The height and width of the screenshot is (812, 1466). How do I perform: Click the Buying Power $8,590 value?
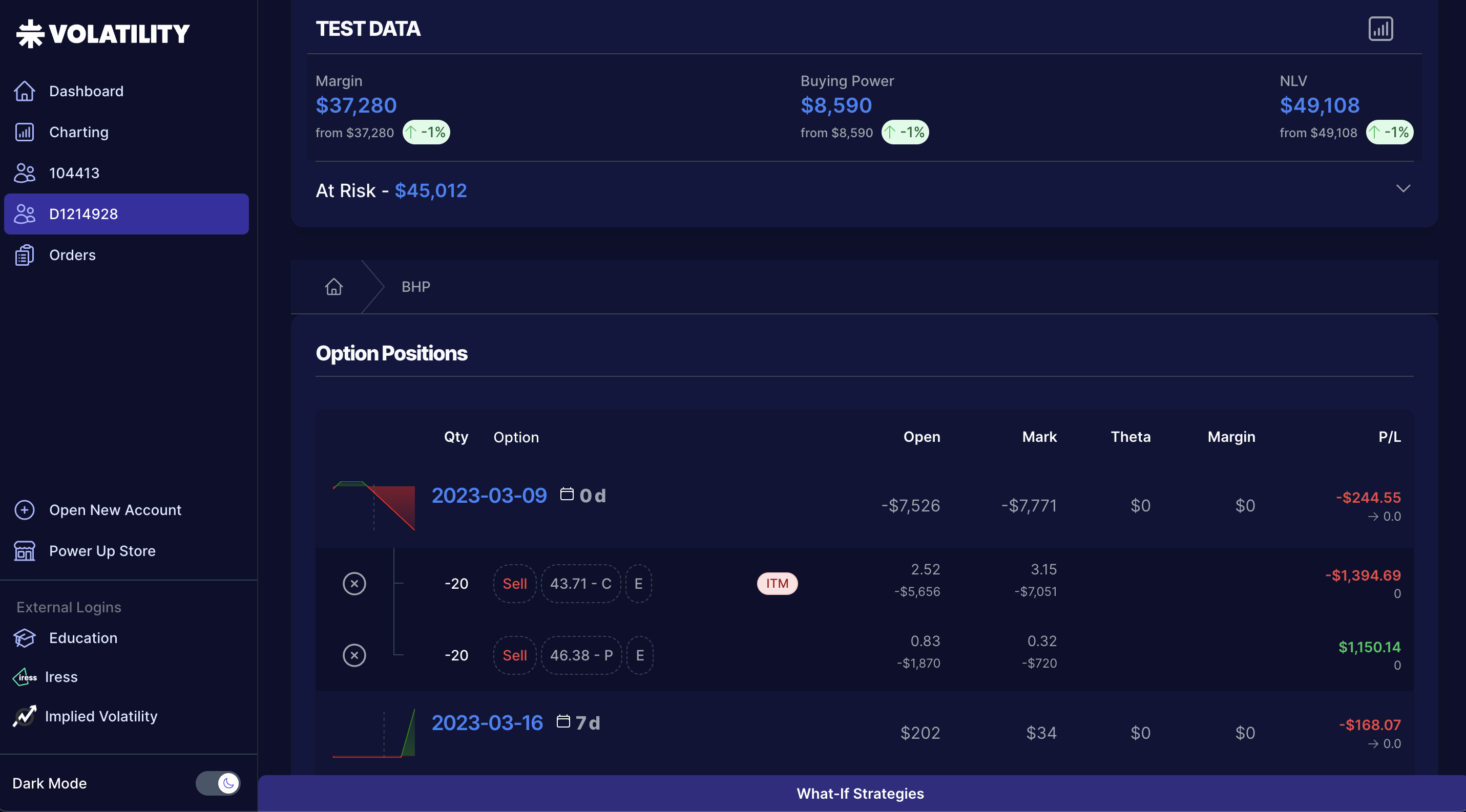pyautogui.click(x=836, y=105)
